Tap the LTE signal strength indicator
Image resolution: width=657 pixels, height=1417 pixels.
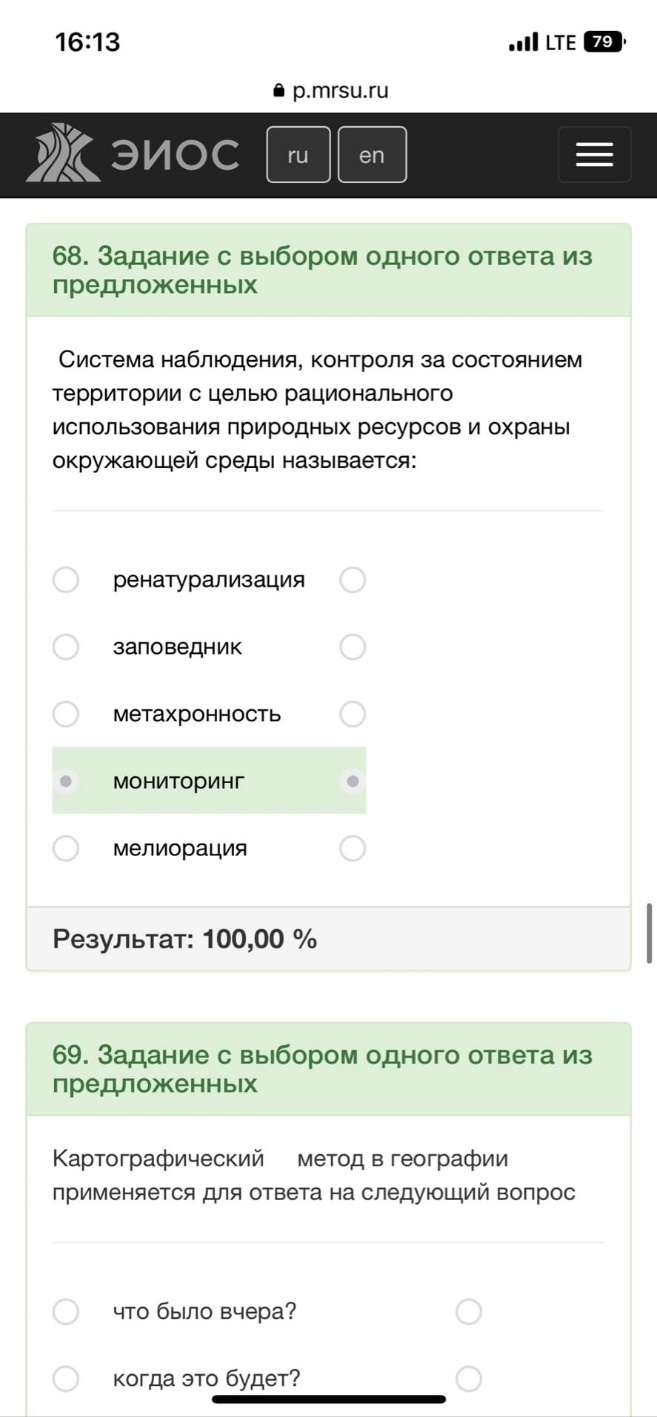[x=523, y=43]
